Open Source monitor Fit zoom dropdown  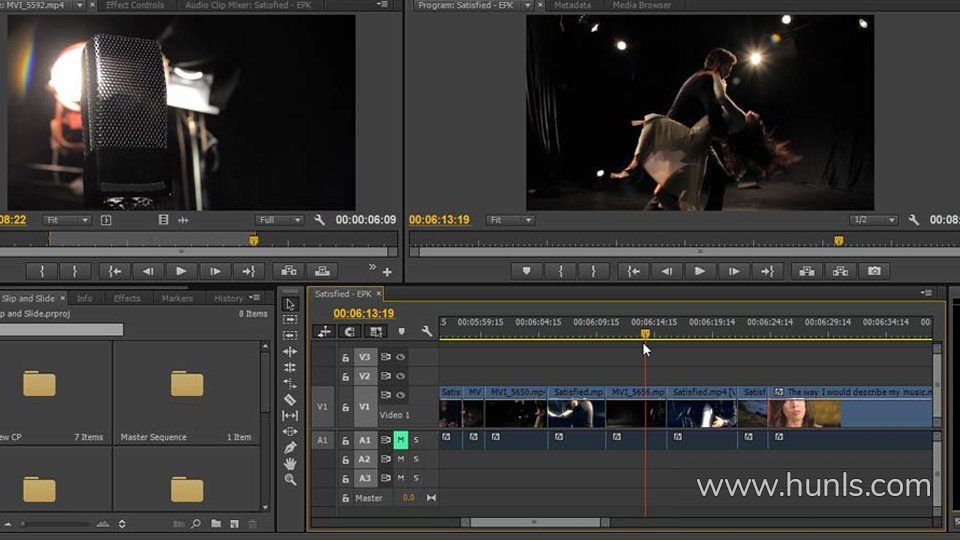(66, 220)
